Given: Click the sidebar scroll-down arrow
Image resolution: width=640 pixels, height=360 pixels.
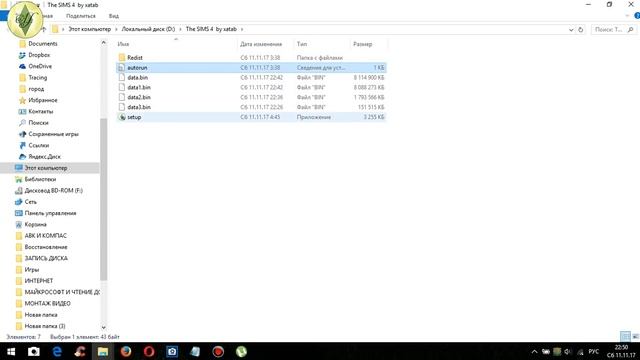Looking at the screenshot, I should tap(103, 327).
